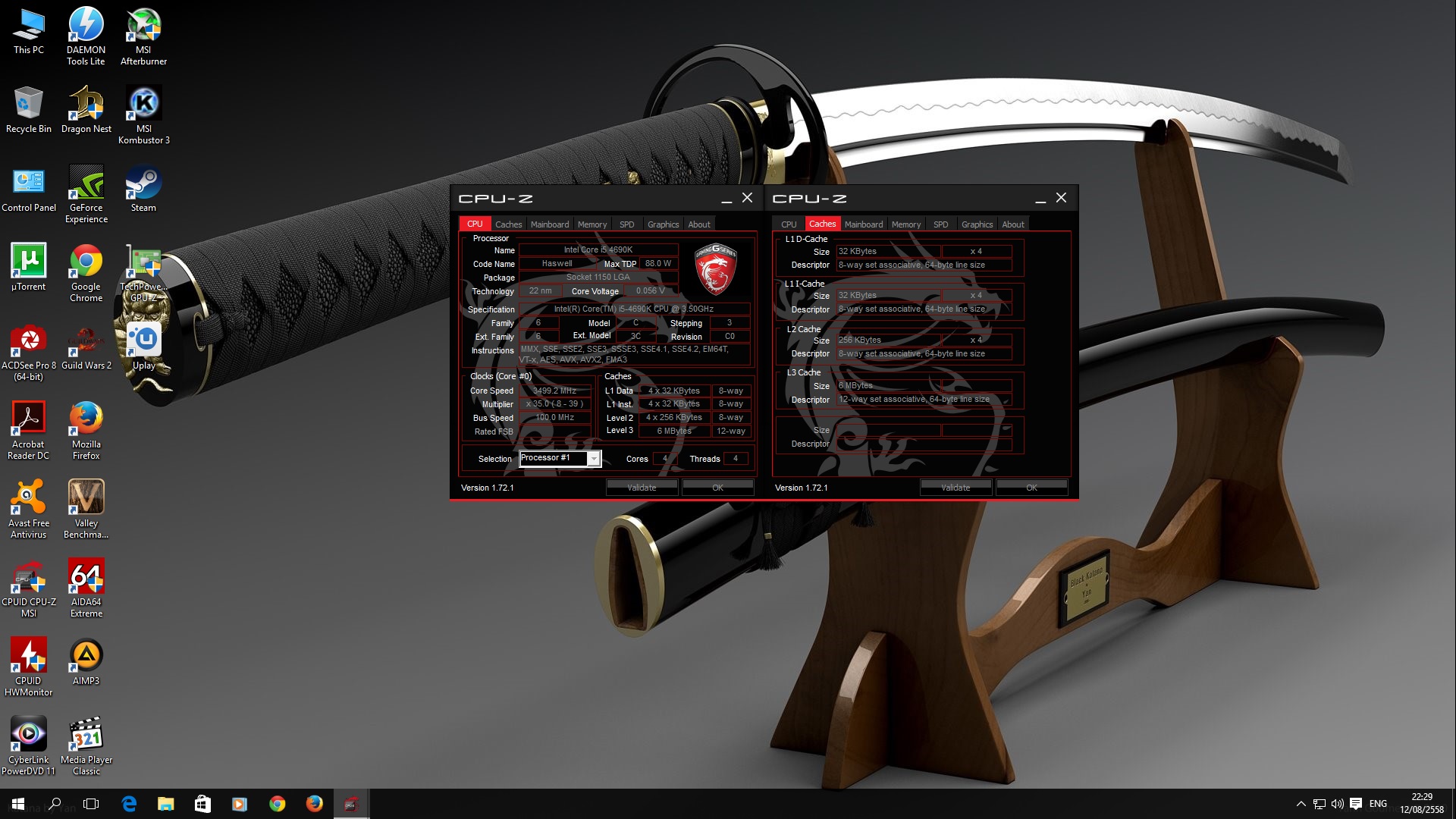Image resolution: width=1456 pixels, height=819 pixels.
Task: Open the Steam desktop shortcut
Action: pos(143,184)
